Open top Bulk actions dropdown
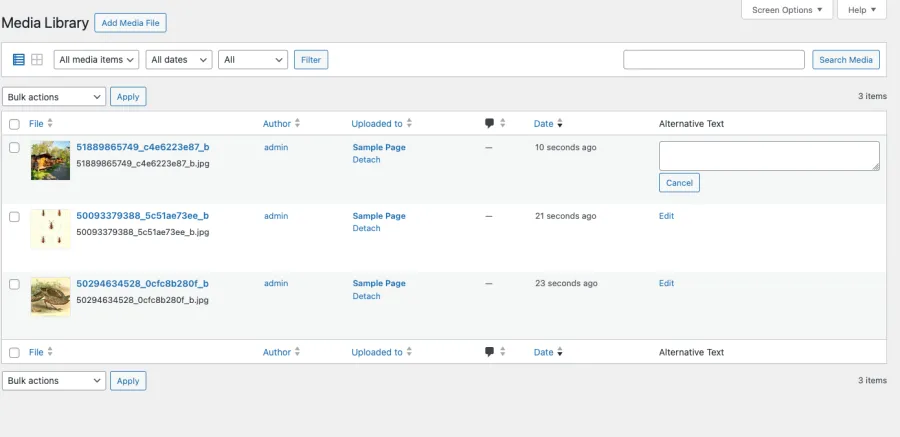The height and width of the screenshot is (437, 900). pyautogui.click(x=54, y=96)
